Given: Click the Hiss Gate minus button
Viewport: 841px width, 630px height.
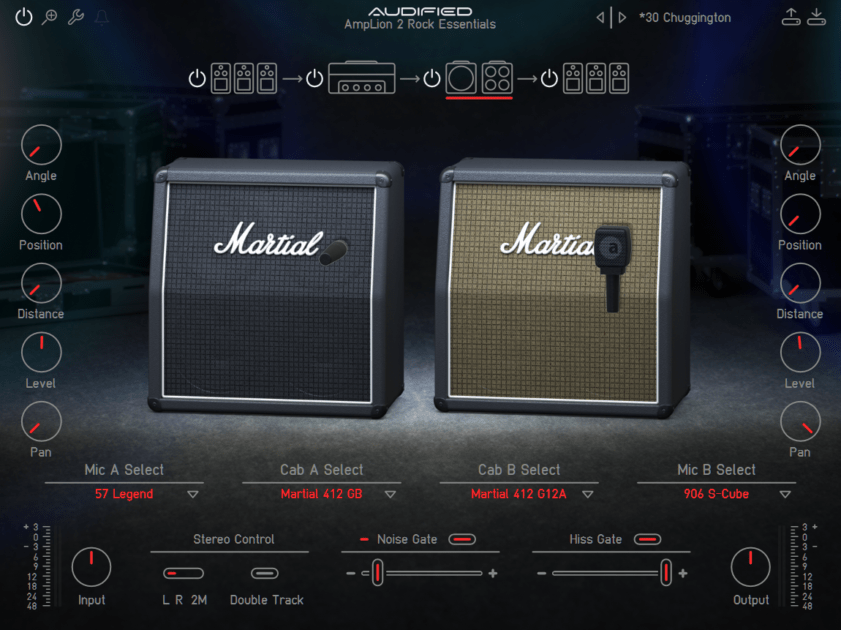Looking at the screenshot, I should 542,573.
